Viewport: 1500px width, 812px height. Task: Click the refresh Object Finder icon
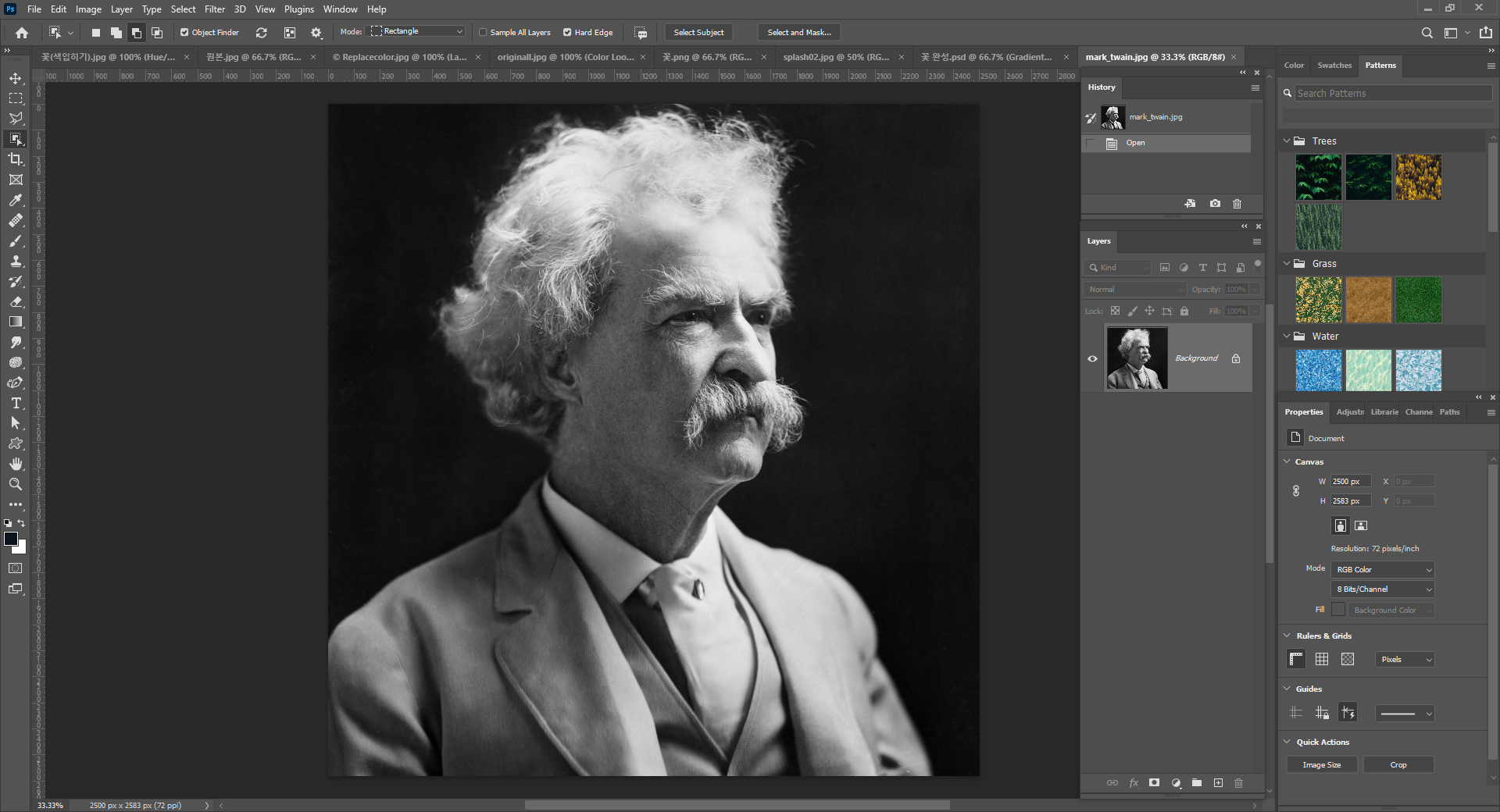(262, 33)
